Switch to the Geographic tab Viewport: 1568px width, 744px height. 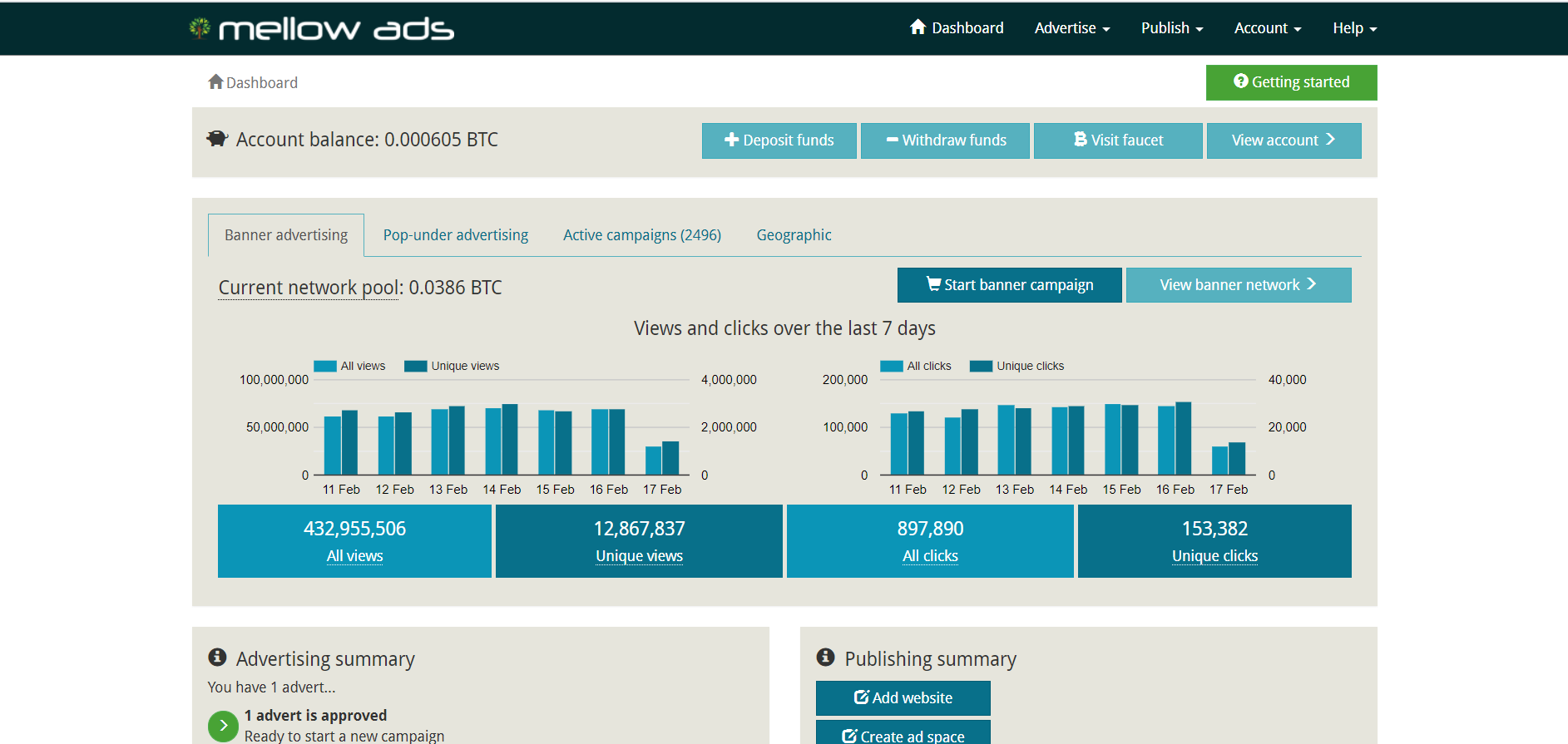tap(794, 235)
